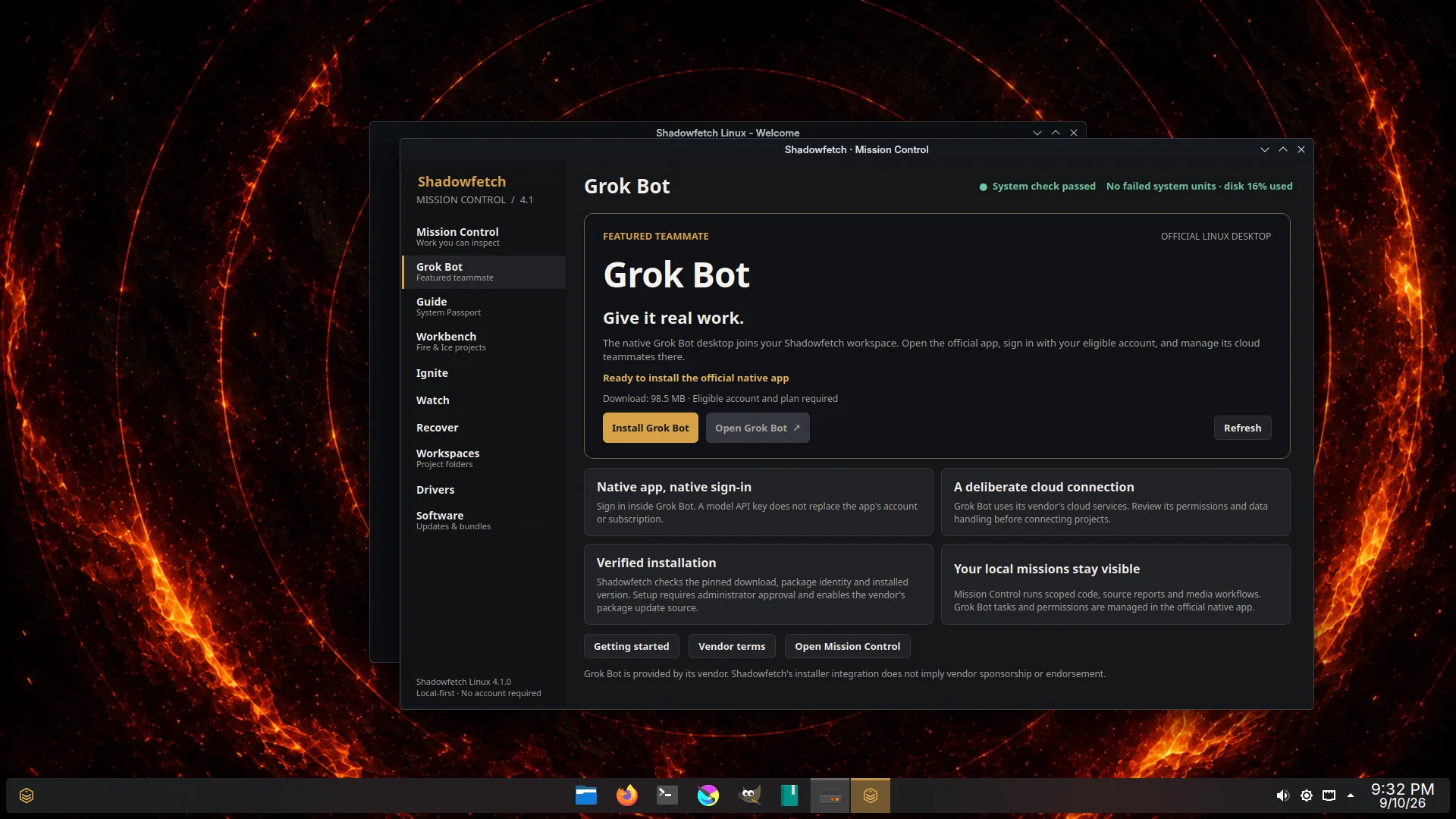Select Grok Bot sidebar entry
The image size is (1456, 819).
484,271
